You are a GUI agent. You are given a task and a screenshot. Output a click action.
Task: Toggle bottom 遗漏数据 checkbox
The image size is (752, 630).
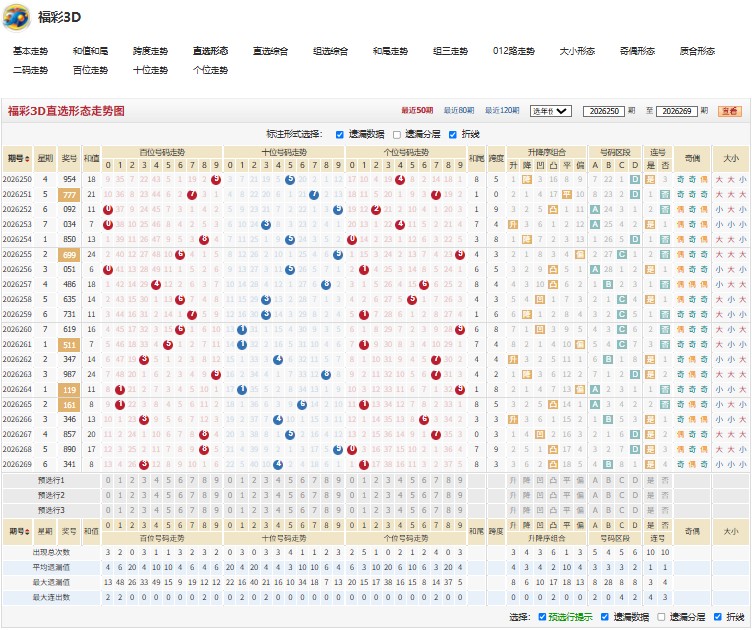pyautogui.click(x=605, y=617)
